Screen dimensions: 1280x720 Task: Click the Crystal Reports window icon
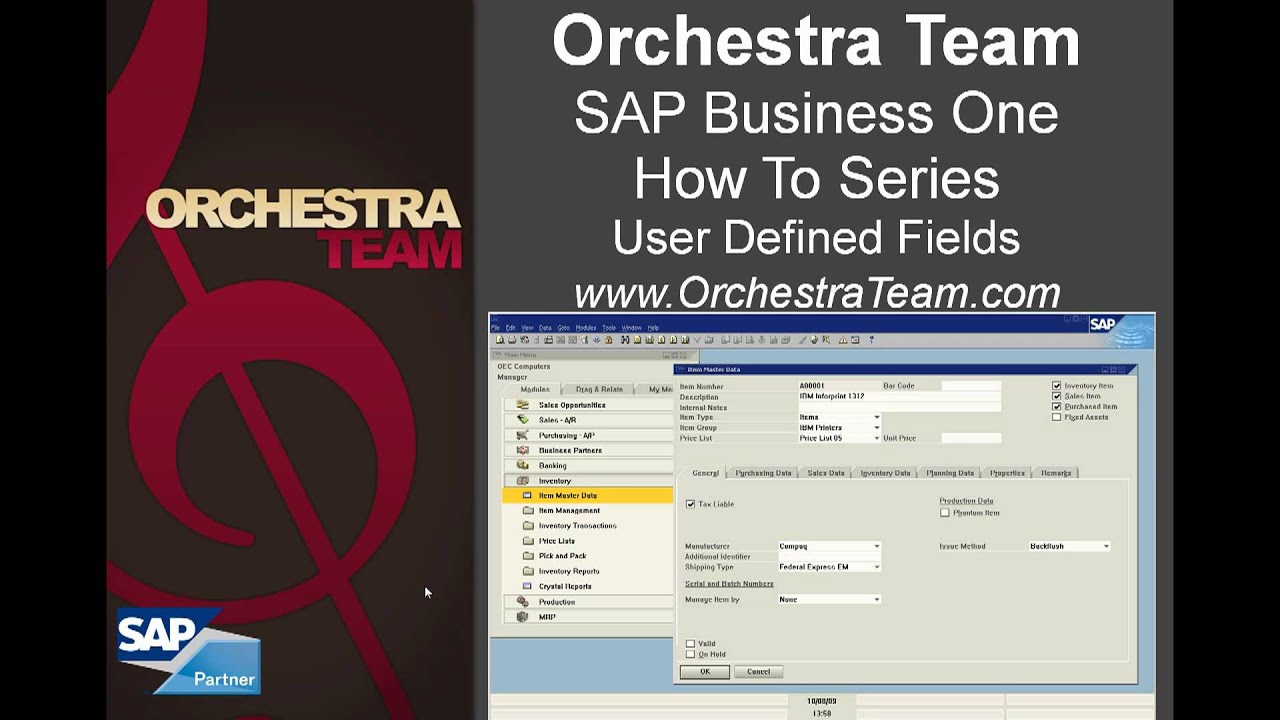pyautogui.click(x=528, y=586)
